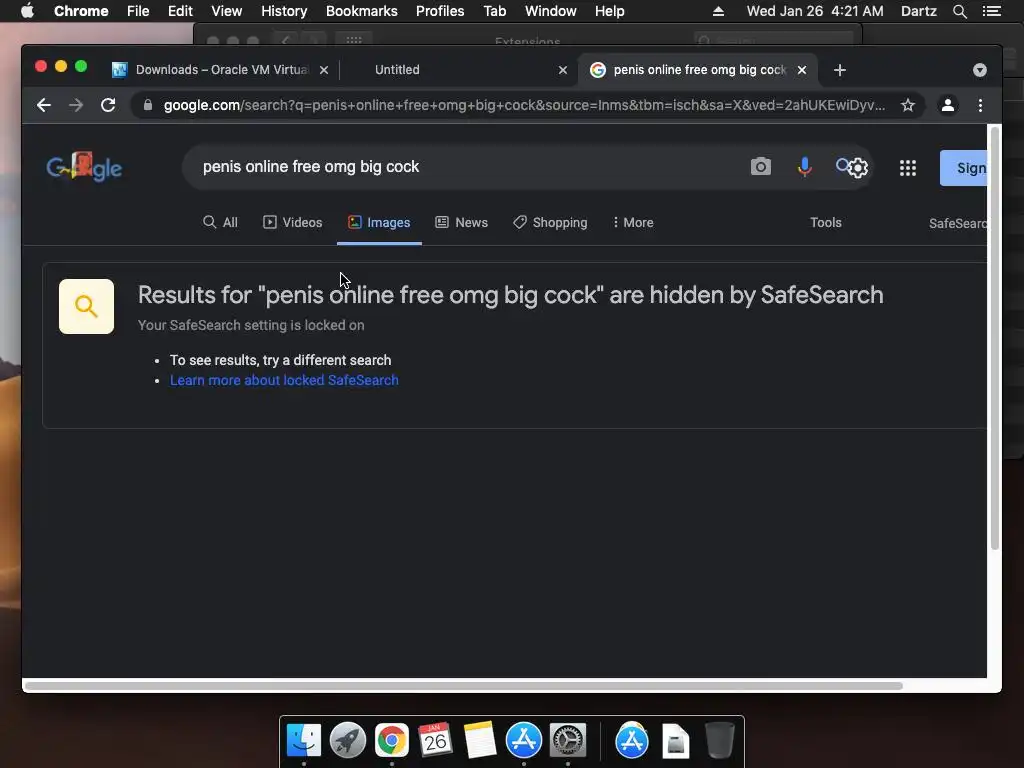Open the SafeSearch setting
1024x768 pixels.
957,223
